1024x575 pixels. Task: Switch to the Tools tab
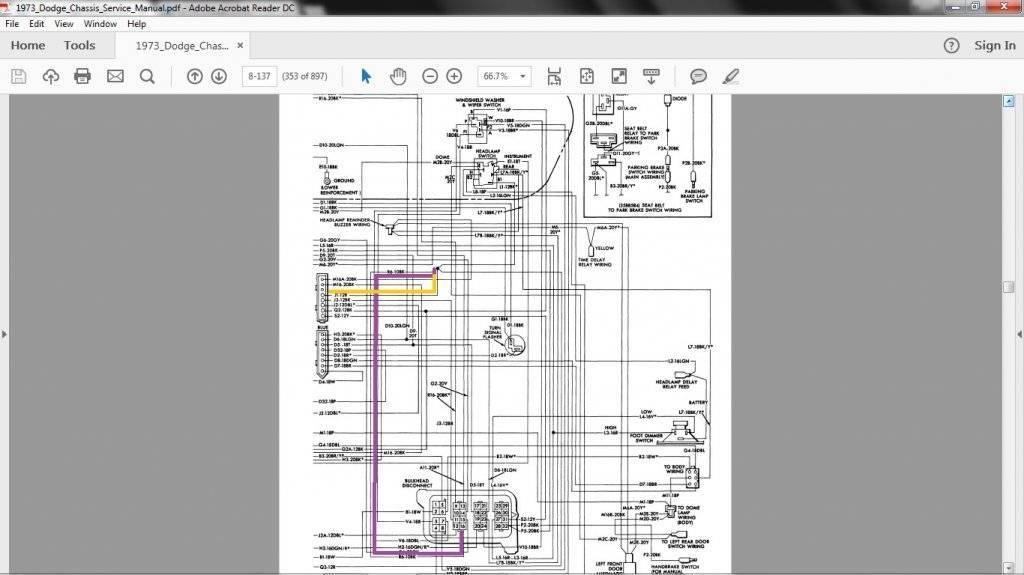tap(79, 45)
